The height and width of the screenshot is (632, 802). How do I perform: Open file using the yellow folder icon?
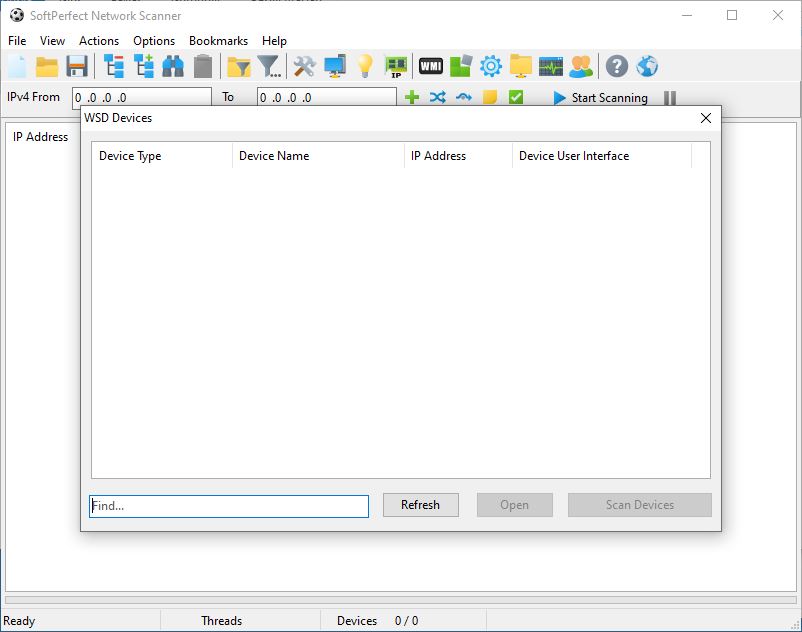[x=47, y=66]
